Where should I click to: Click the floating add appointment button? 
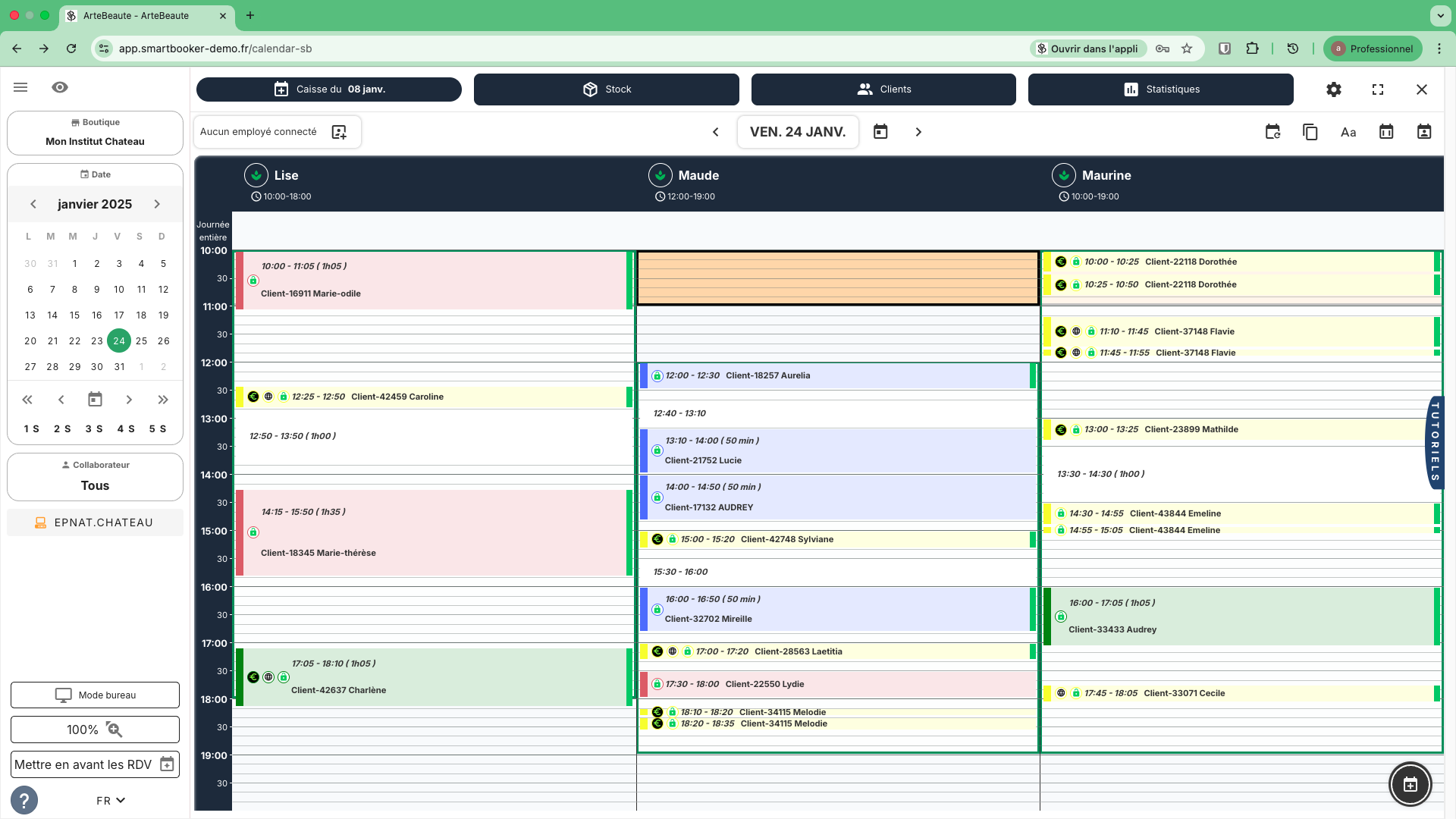point(1409,784)
